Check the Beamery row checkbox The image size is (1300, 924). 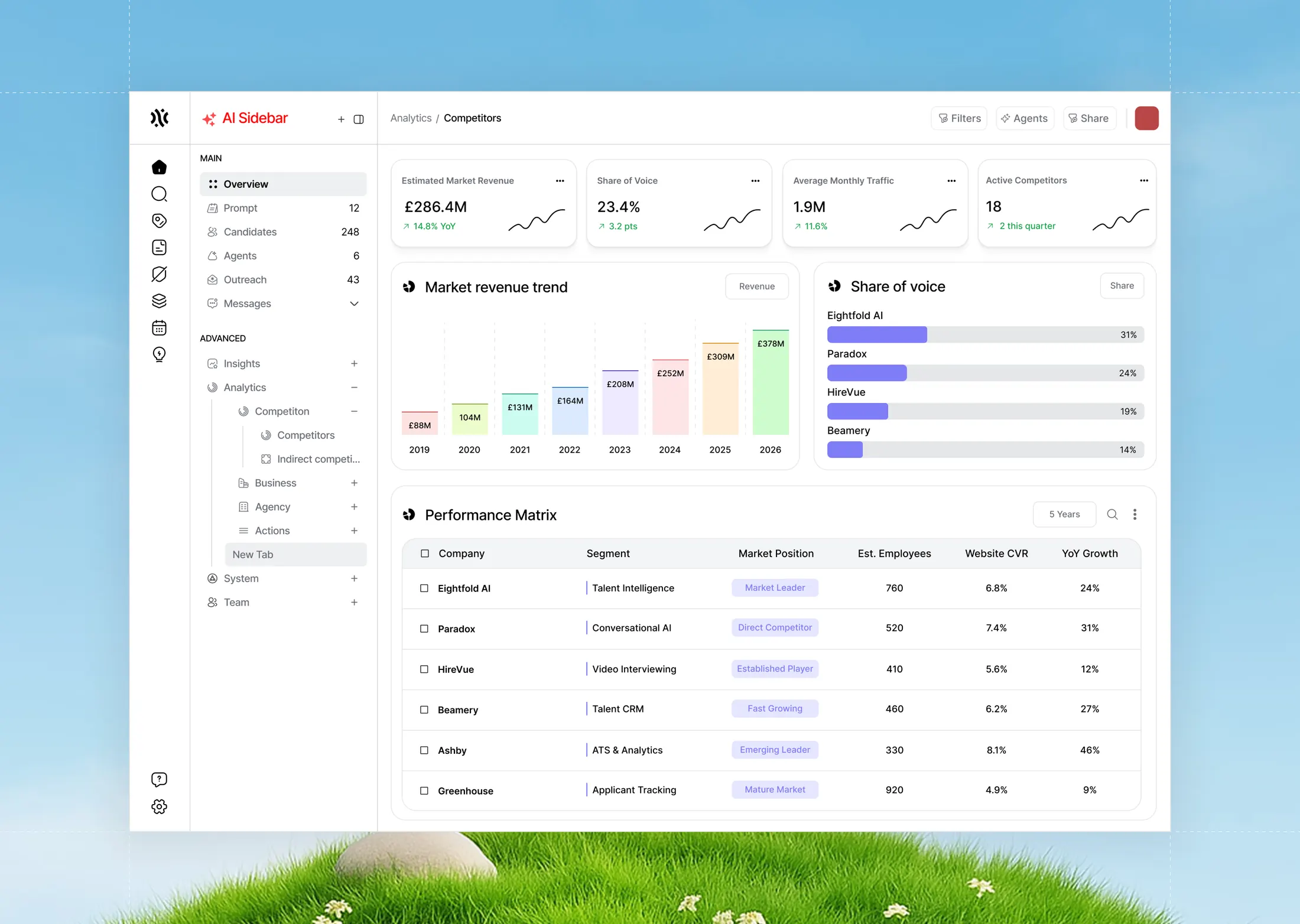[x=424, y=710]
